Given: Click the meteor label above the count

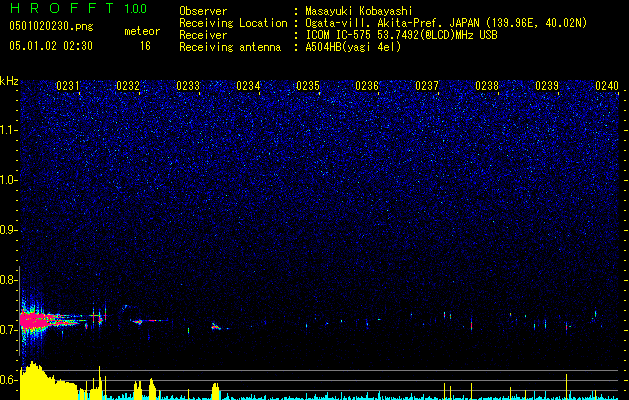Looking at the screenshot, I should 142,31.
